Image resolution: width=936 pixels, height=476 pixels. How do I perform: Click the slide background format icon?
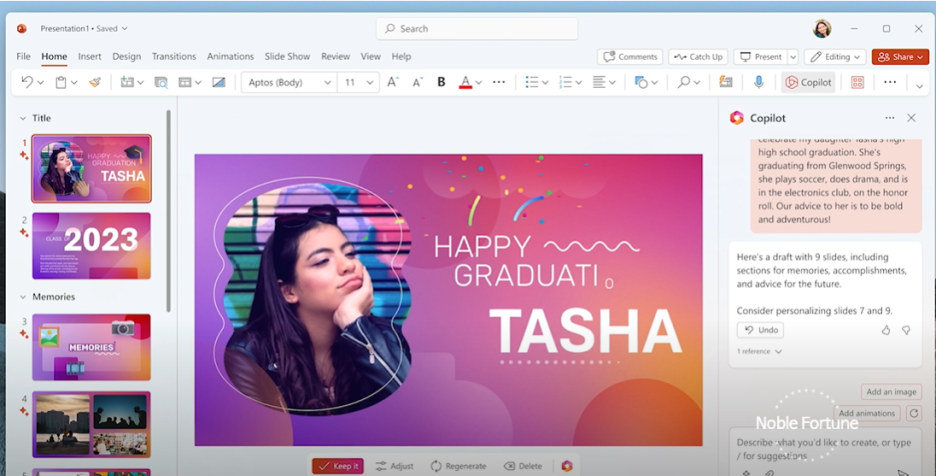click(218, 82)
